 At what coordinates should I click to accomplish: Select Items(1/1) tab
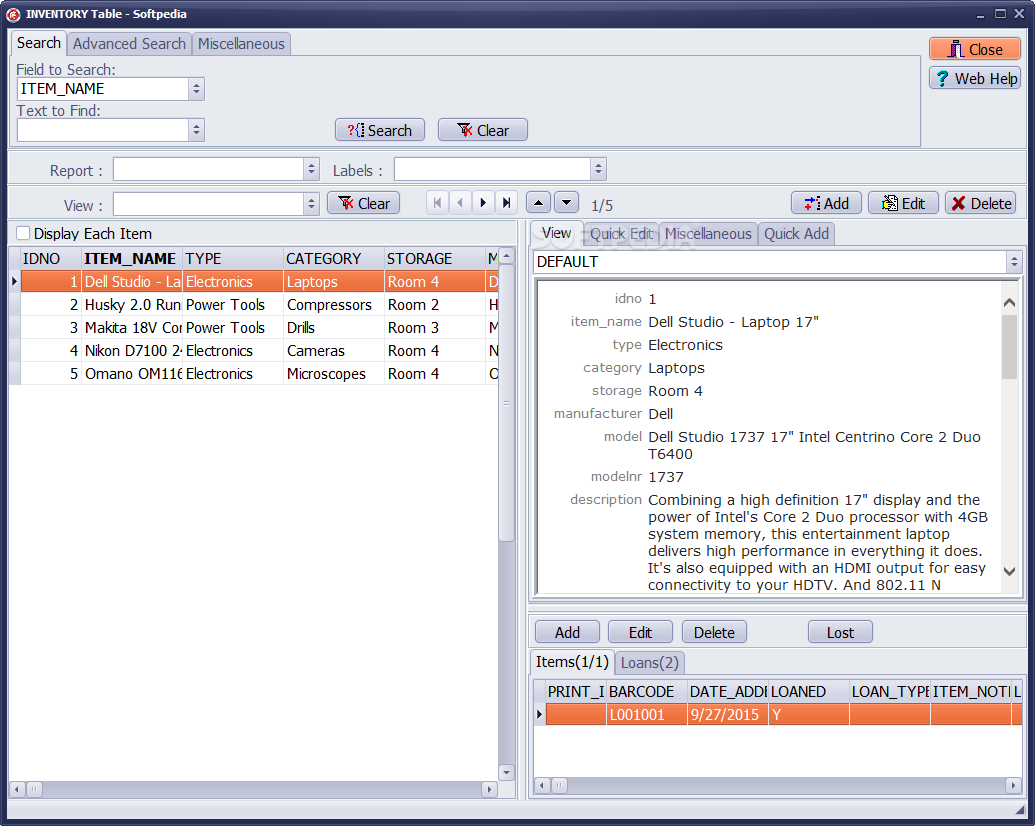[x=572, y=662]
